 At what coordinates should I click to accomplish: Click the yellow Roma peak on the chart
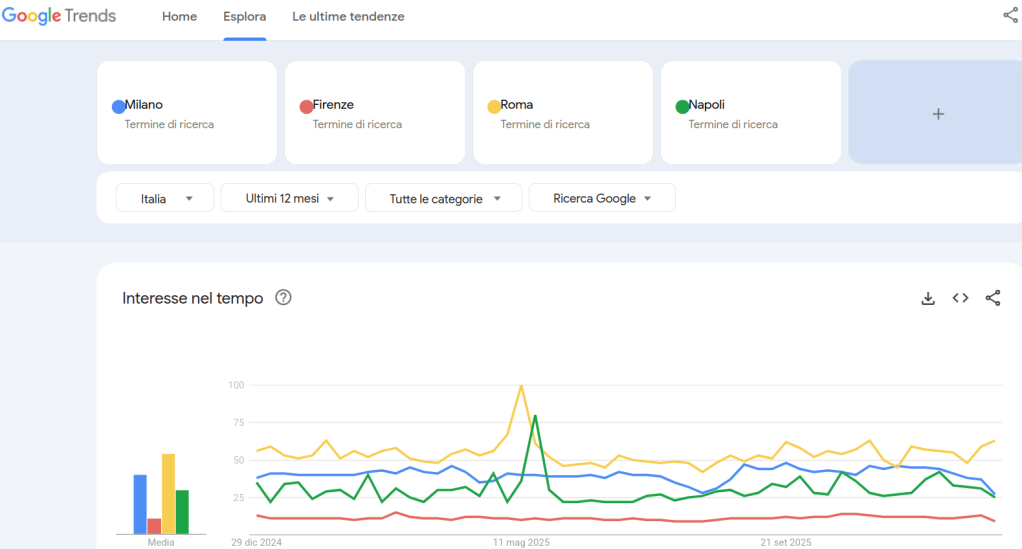click(521, 386)
